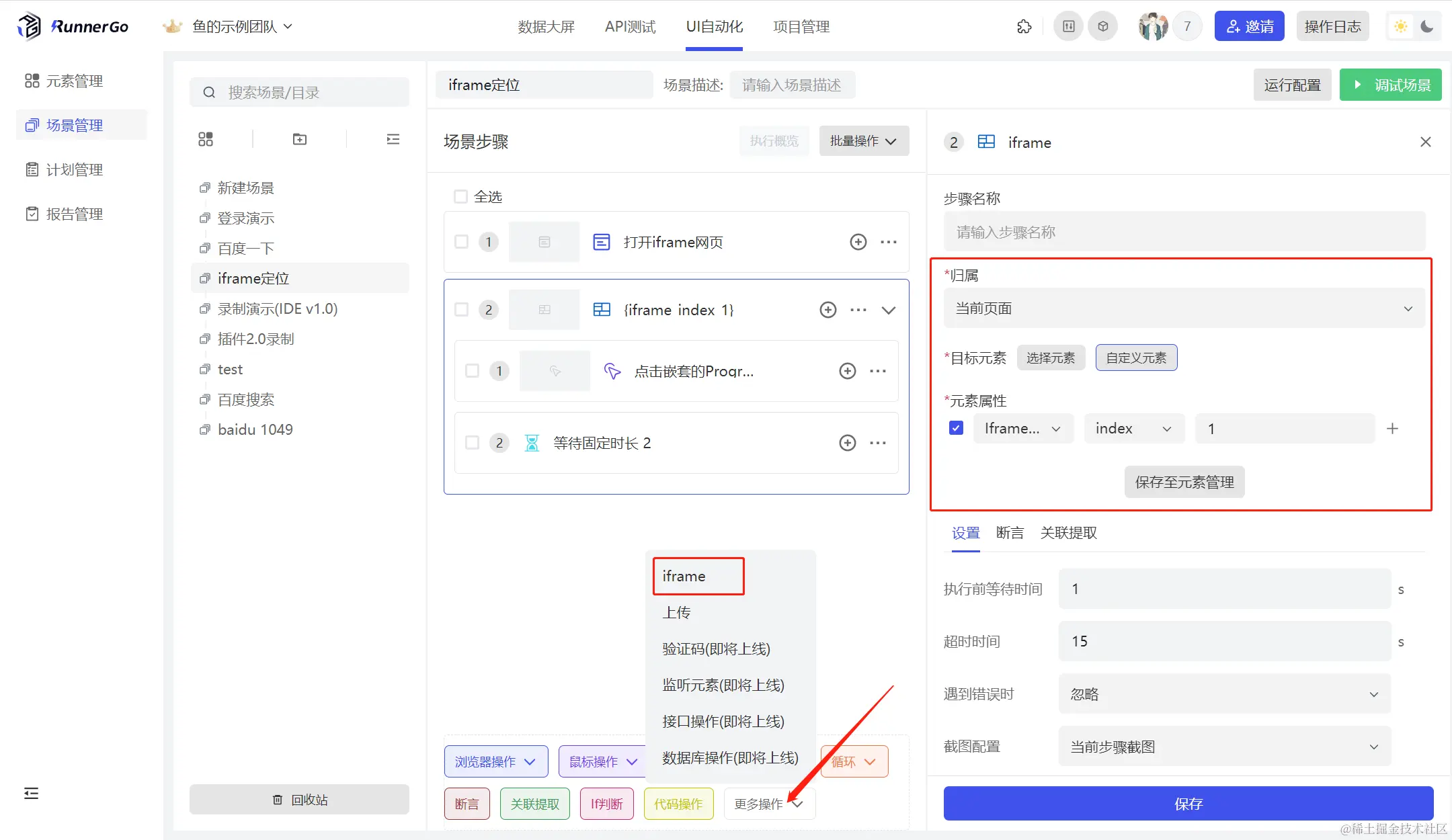Viewport: 1452px width, 840px height.
Task: Check the 全选 checkbox
Action: 461,197
